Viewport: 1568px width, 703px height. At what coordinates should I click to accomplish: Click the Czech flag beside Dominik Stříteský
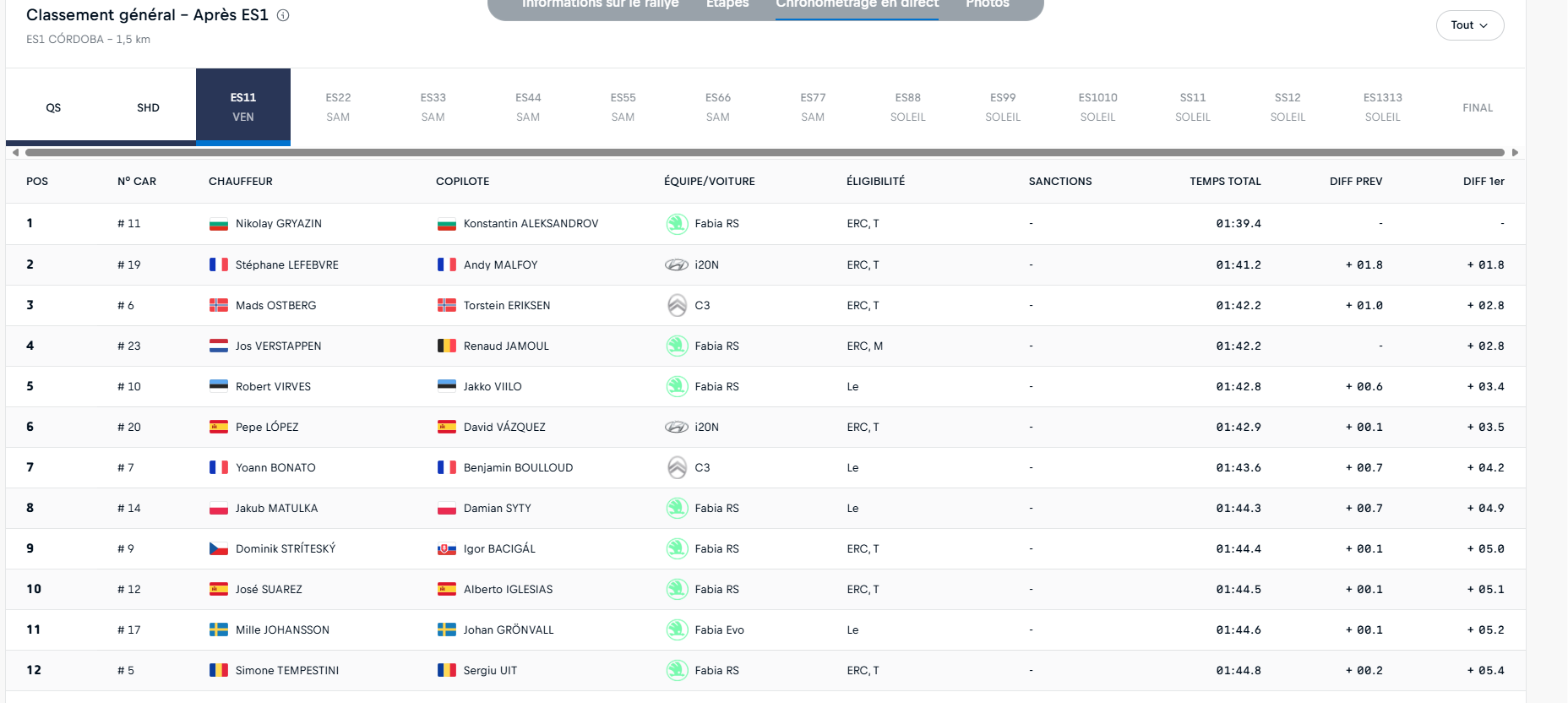pyautogui.click(x=219, y=548)
